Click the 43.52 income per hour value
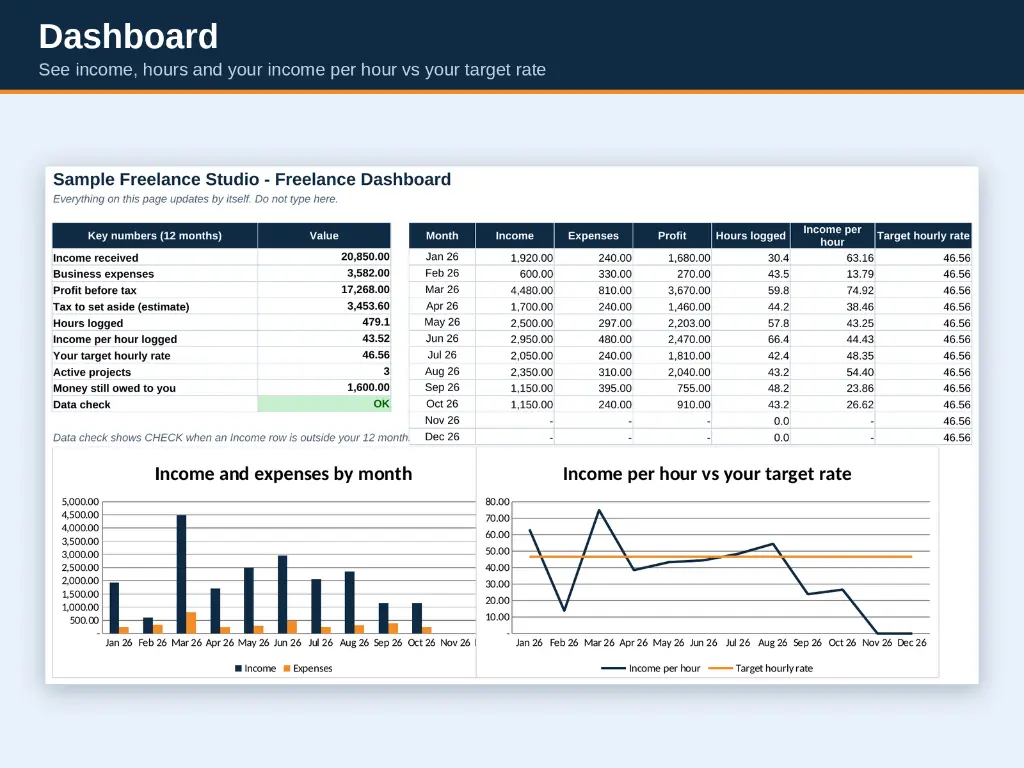 coord(376,339)
